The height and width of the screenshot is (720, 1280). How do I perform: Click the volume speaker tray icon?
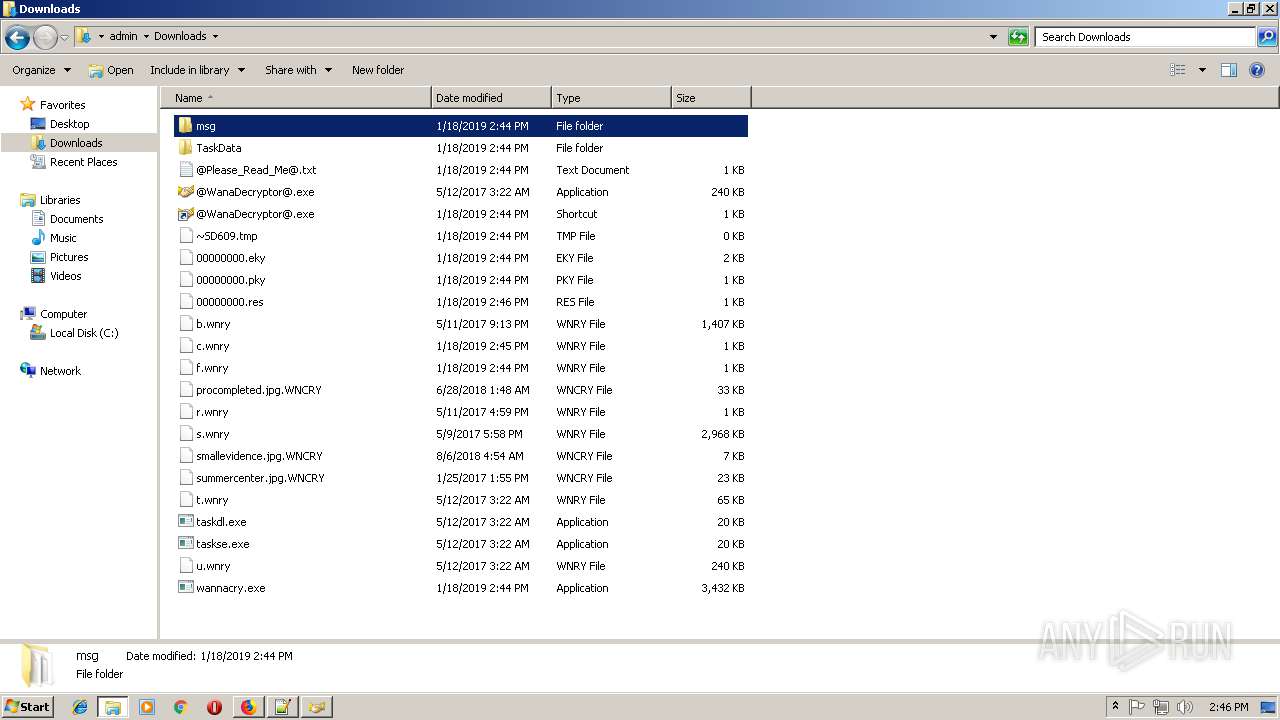[x=1185, y=707]
